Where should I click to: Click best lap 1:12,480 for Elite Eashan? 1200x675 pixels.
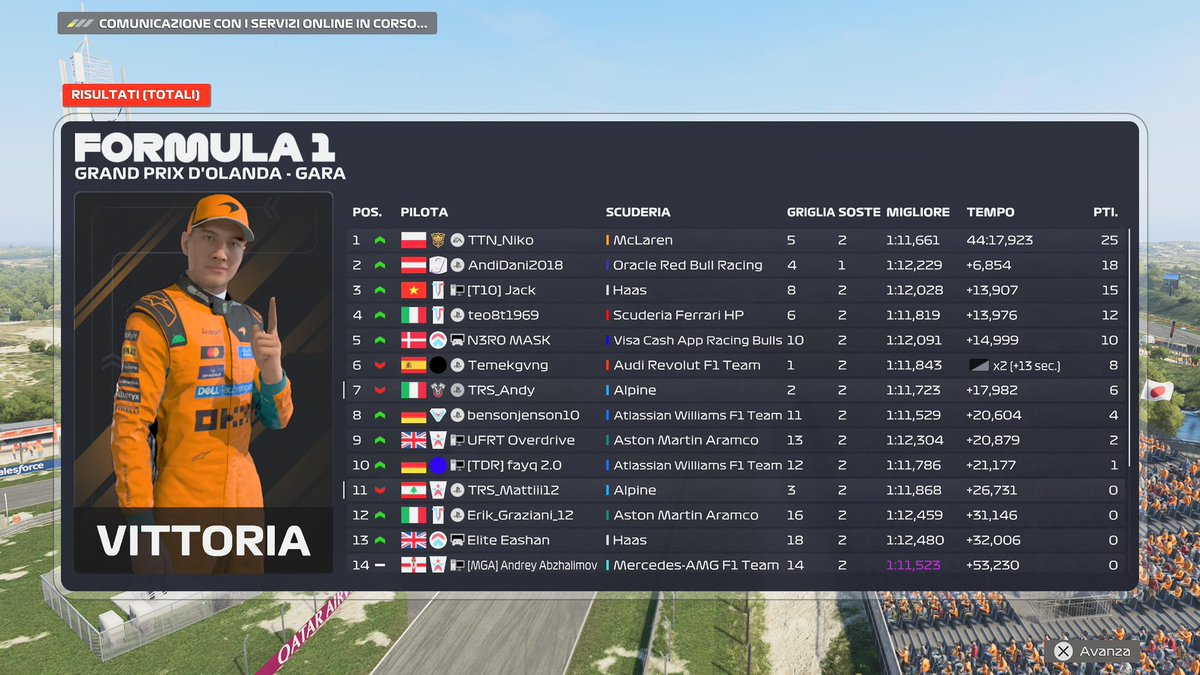(x=913, y=540)
